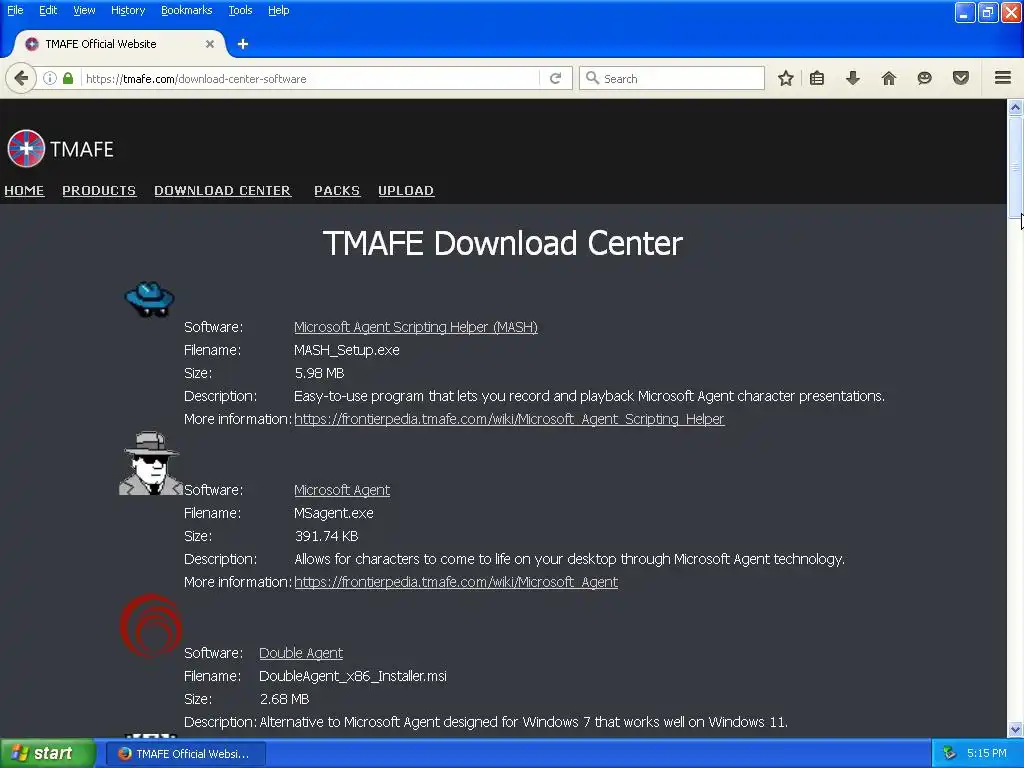Reload the page with the refresh icon
Screen dimensions: 1024x768
pyautogui.click(x=556, y=78)
